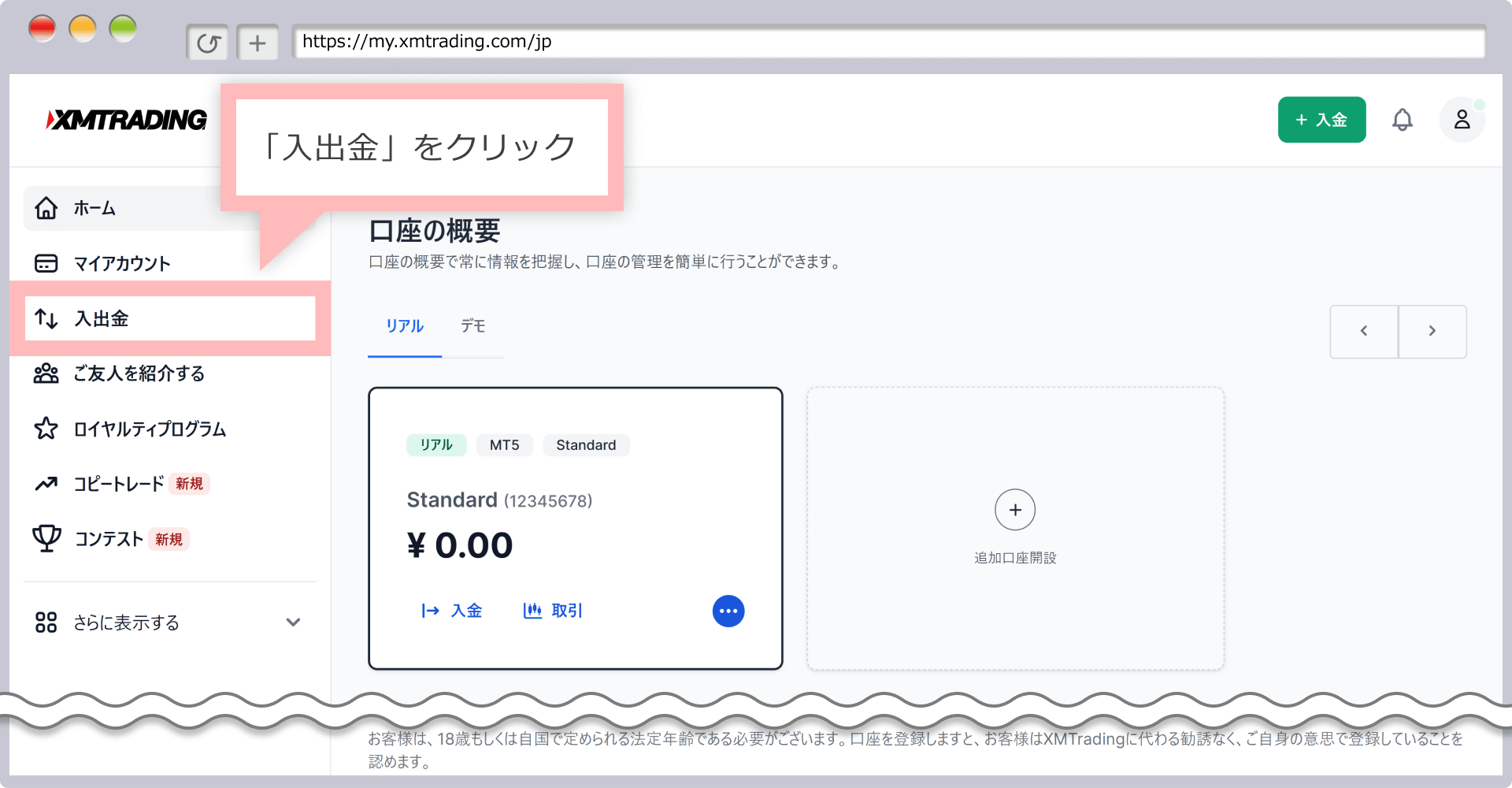Click the notification bell icon

coord(1402,120)
